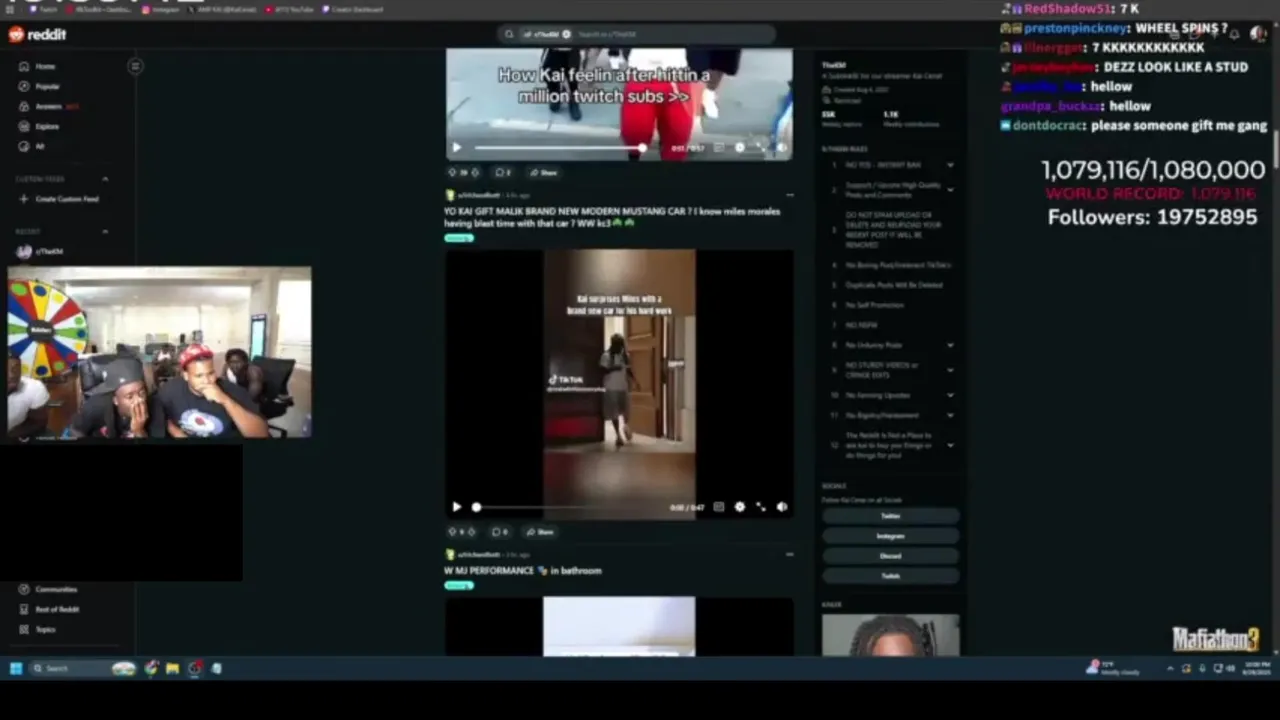Open Explore in the left sidebar
1280x720 pixels.
click(40, 126)
